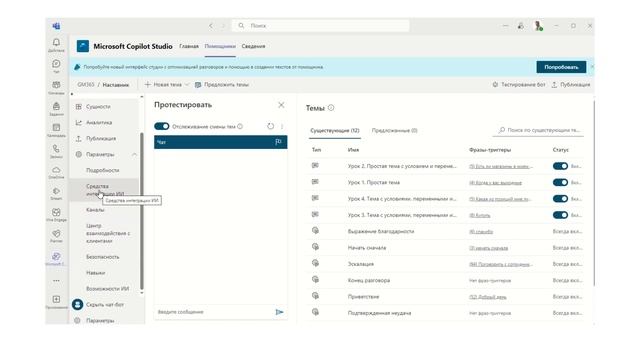Open the user profile avatar
This screenshot has height=360, width=640.
tap(538, 26)
